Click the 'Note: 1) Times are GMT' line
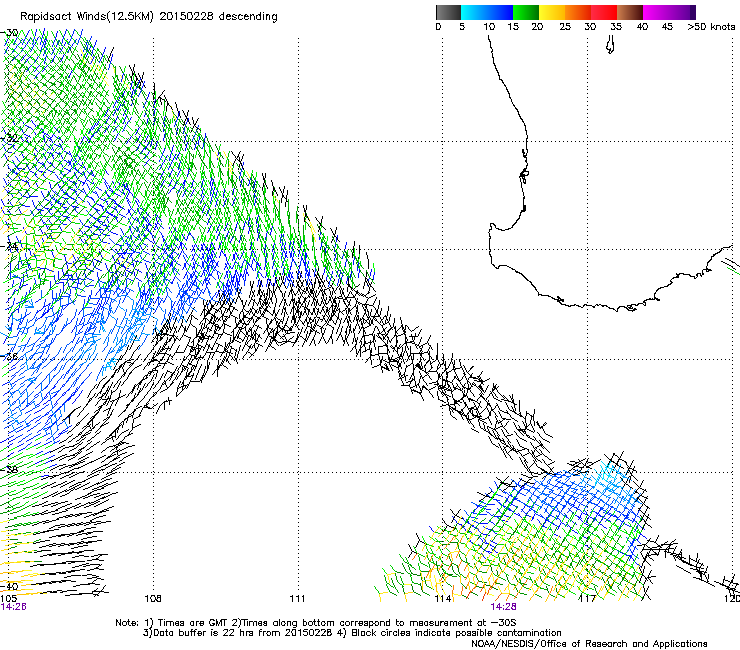This screenshot has width=740, height=650. (315, 623)
